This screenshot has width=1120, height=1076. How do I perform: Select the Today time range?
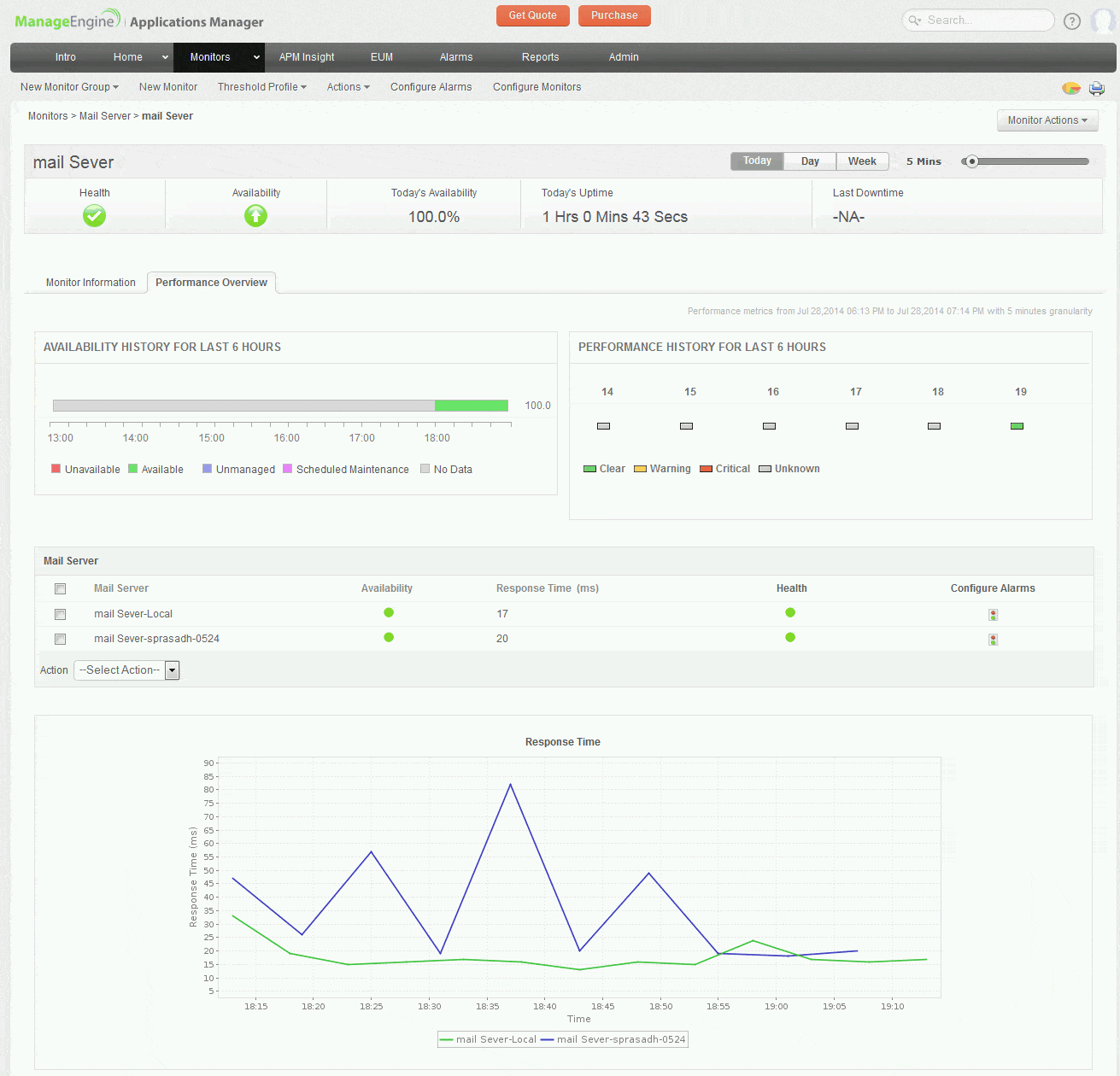click(x=757, y=161)
